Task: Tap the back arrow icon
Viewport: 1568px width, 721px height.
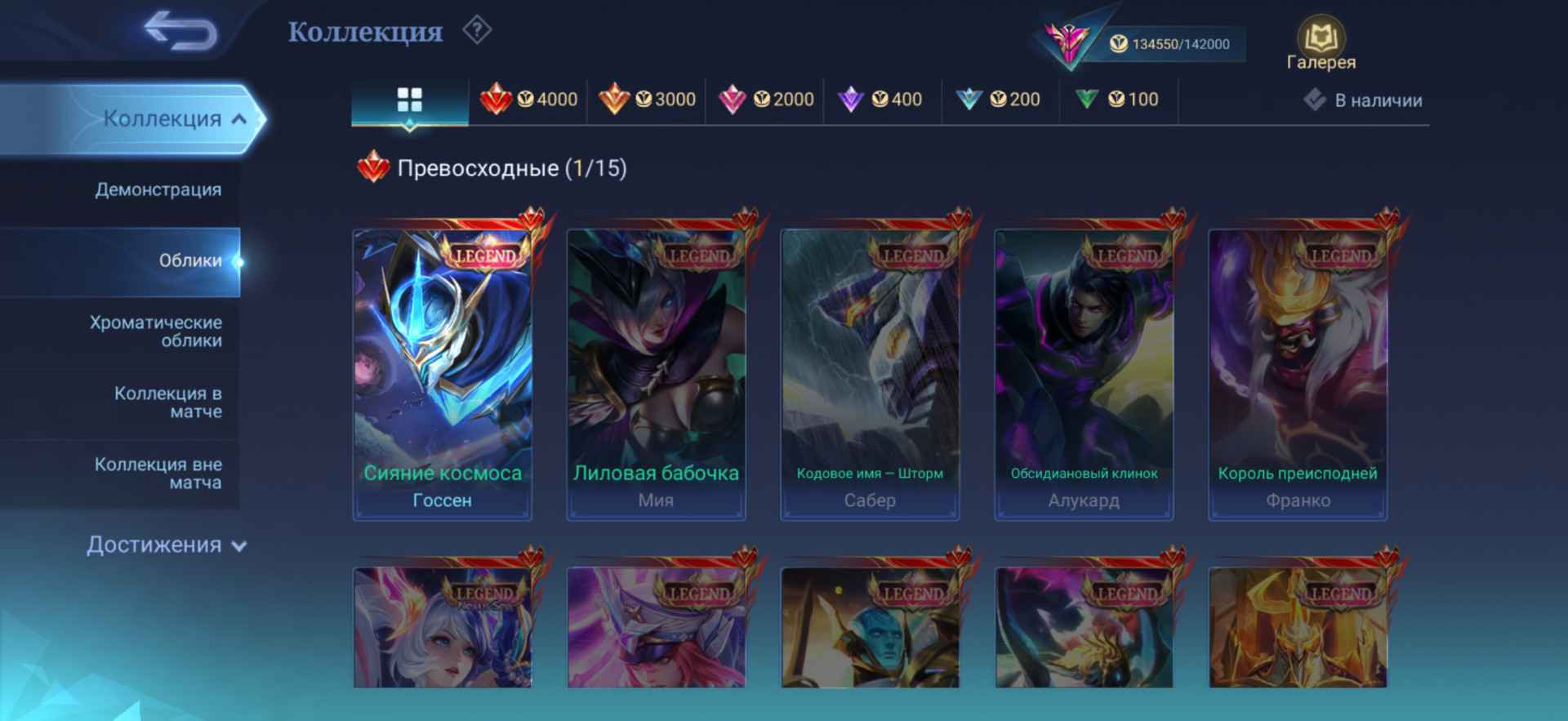Action: point(180,31)
